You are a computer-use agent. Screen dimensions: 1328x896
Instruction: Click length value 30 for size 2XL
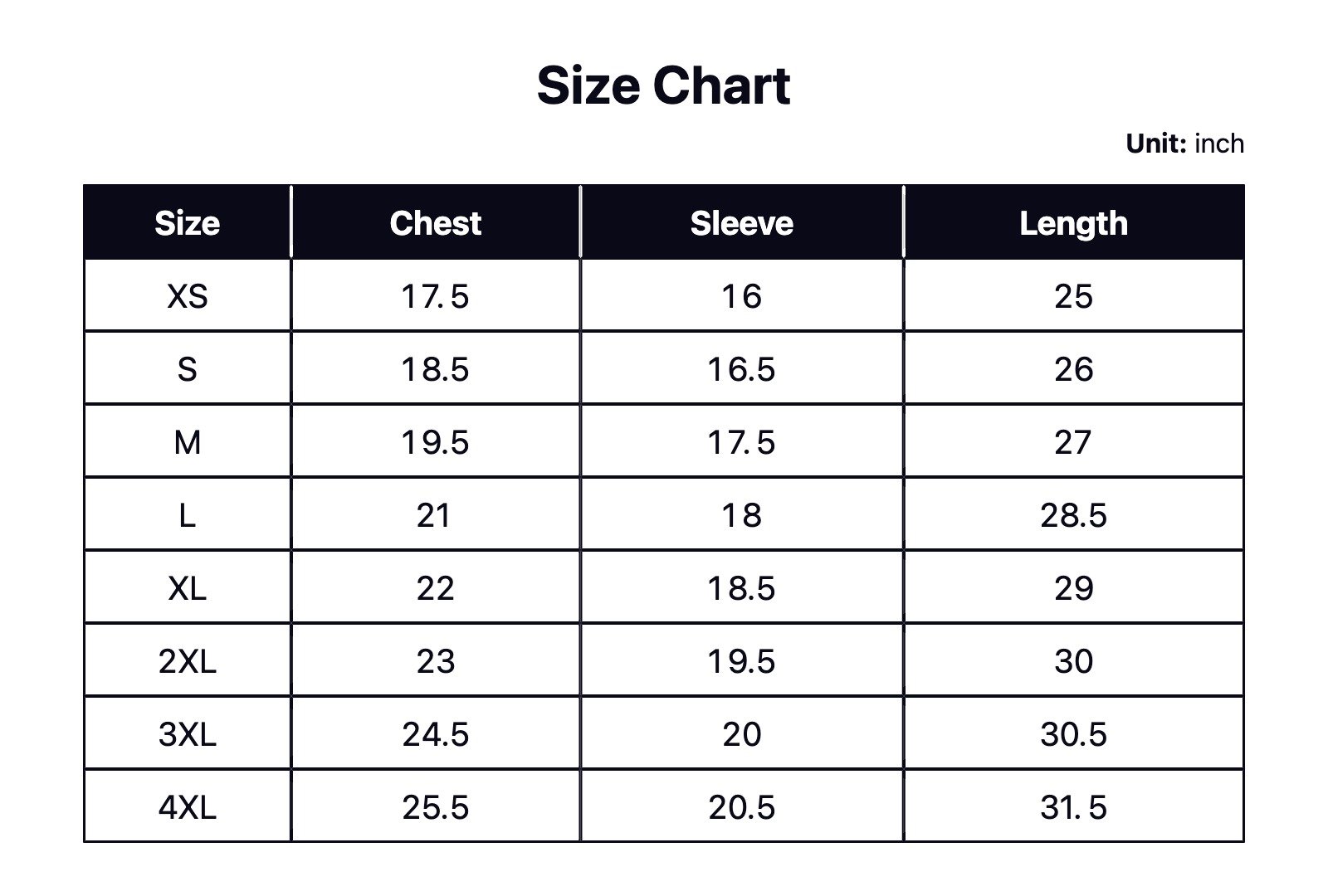pos(1073,661)
